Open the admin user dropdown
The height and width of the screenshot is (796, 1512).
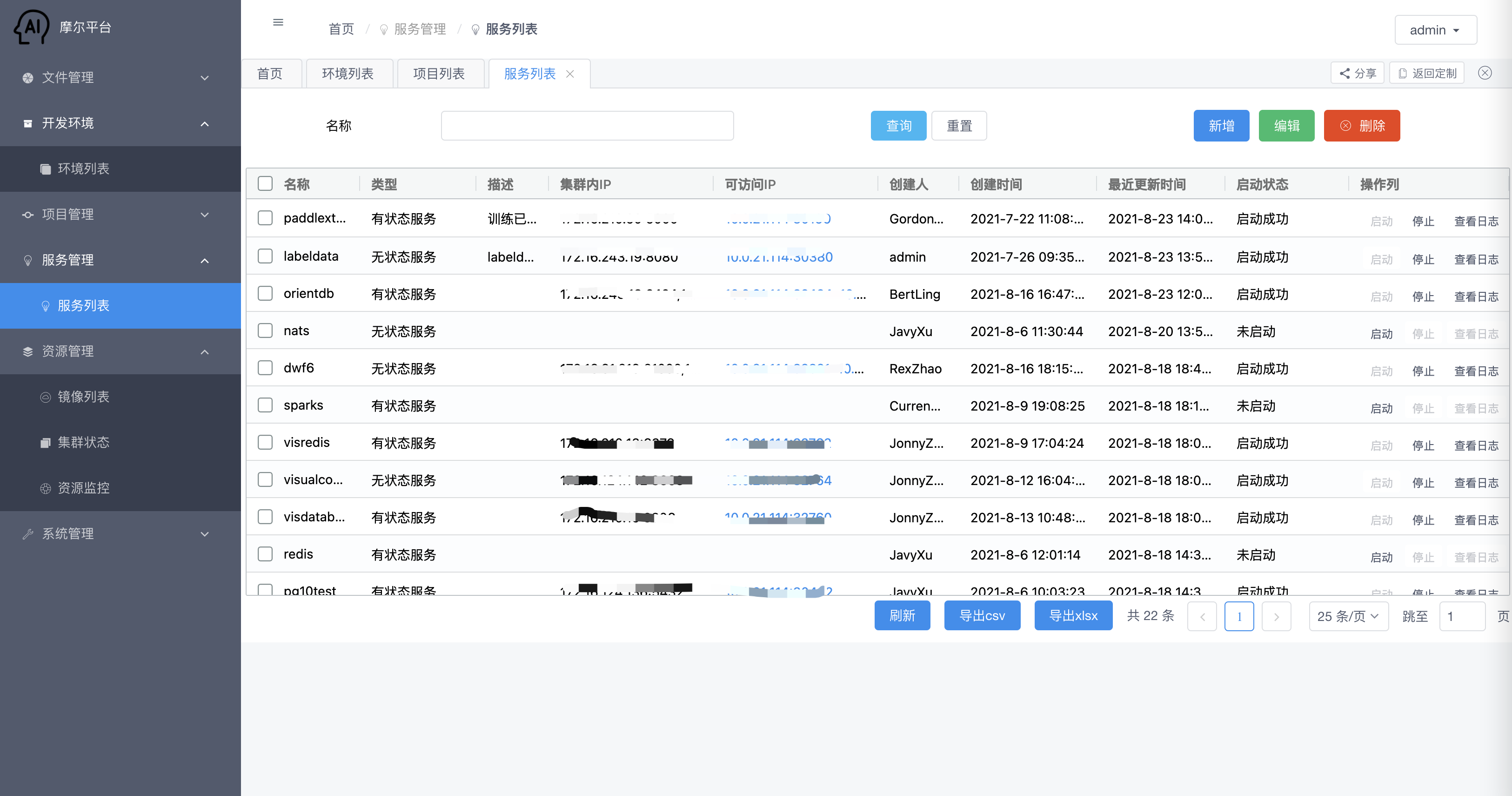[1436, 30]
